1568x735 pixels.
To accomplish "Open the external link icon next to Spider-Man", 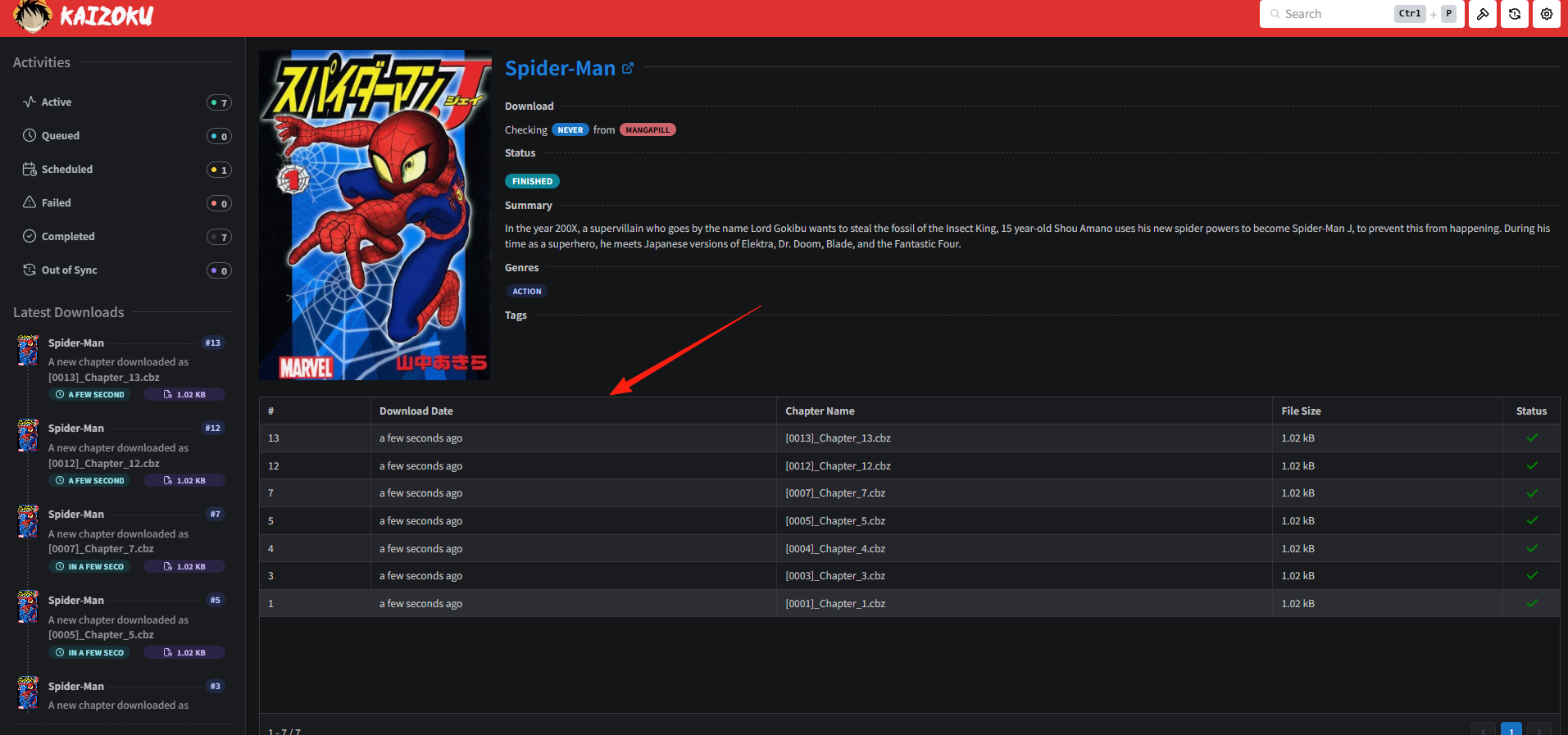I will click(x=628, y=68).
